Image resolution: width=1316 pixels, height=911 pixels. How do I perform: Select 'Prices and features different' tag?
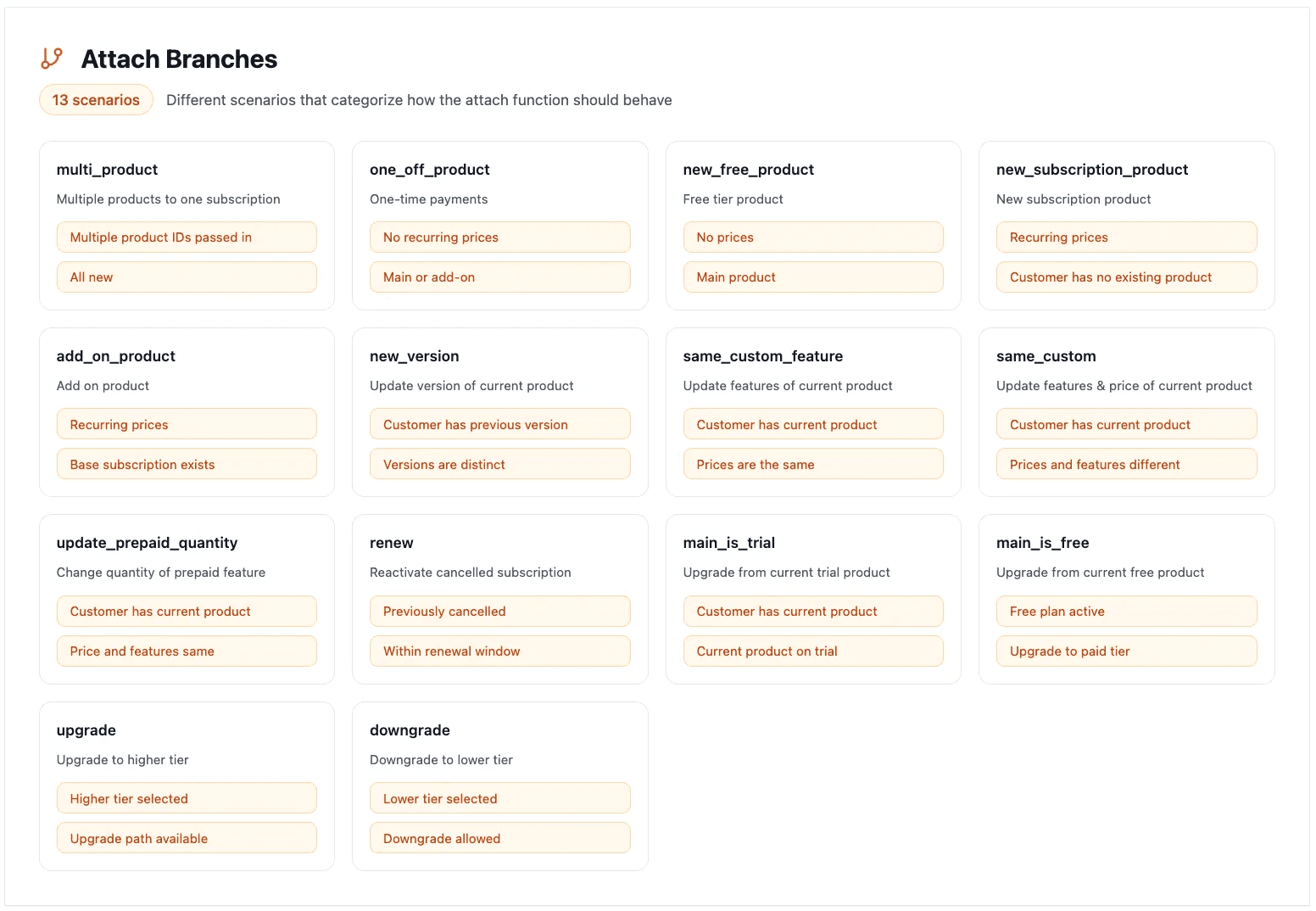(x=1127, y=465)
